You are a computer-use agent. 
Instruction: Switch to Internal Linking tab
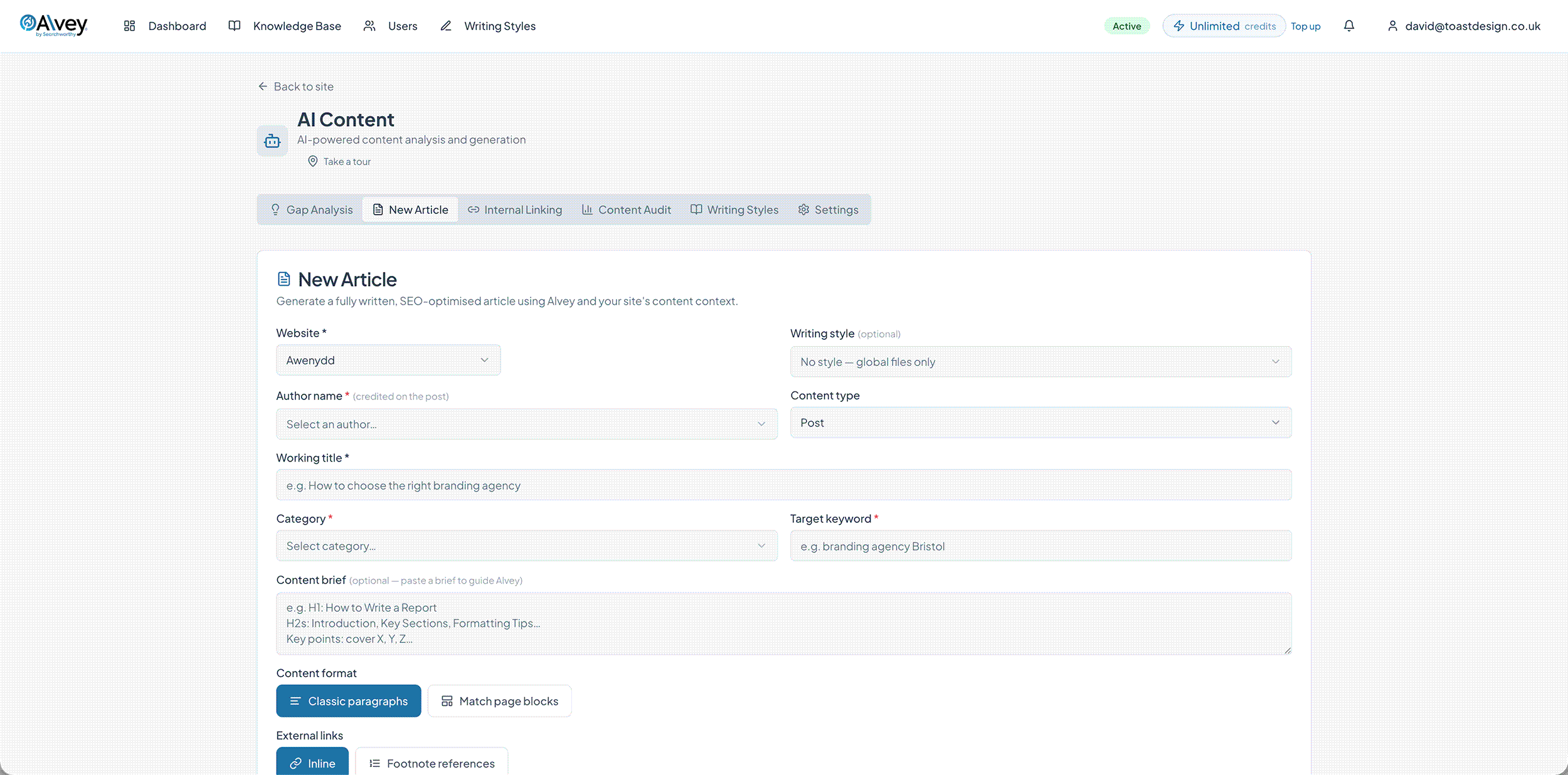pos(515,209)
